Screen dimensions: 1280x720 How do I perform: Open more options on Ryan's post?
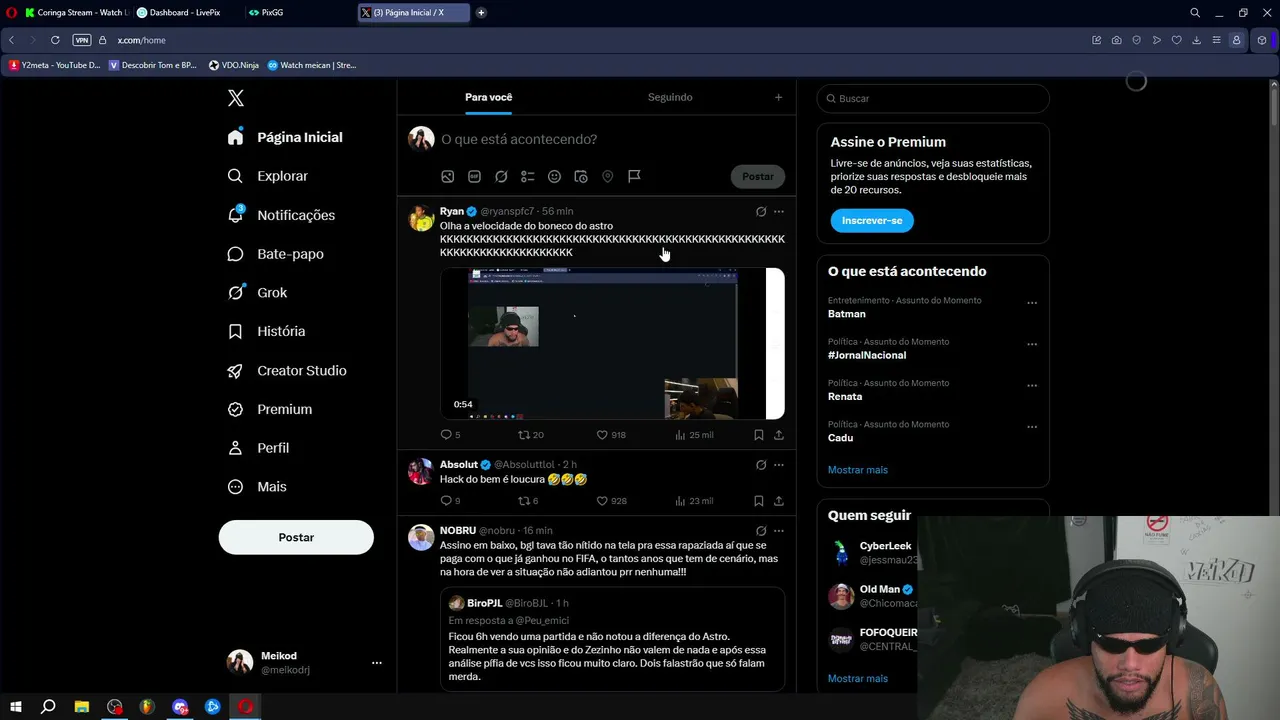pyautogui.click(x=779, y=212)
